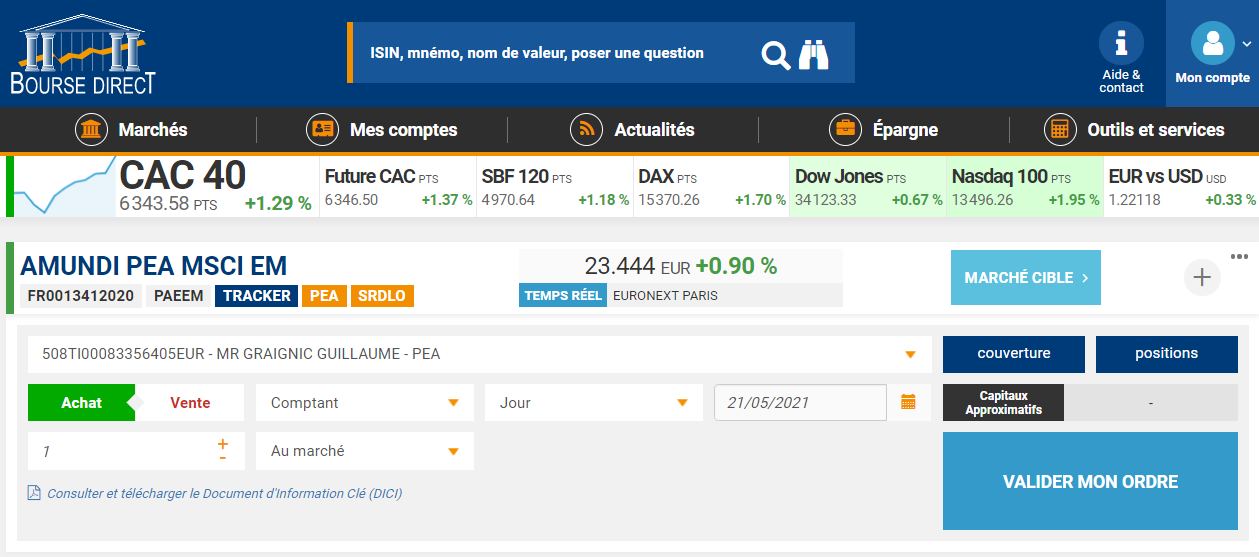The image size is (1259, 557).
Task: Expand the Mon compte chevron
Action: pyautogui.click(x=1246, y=43)
